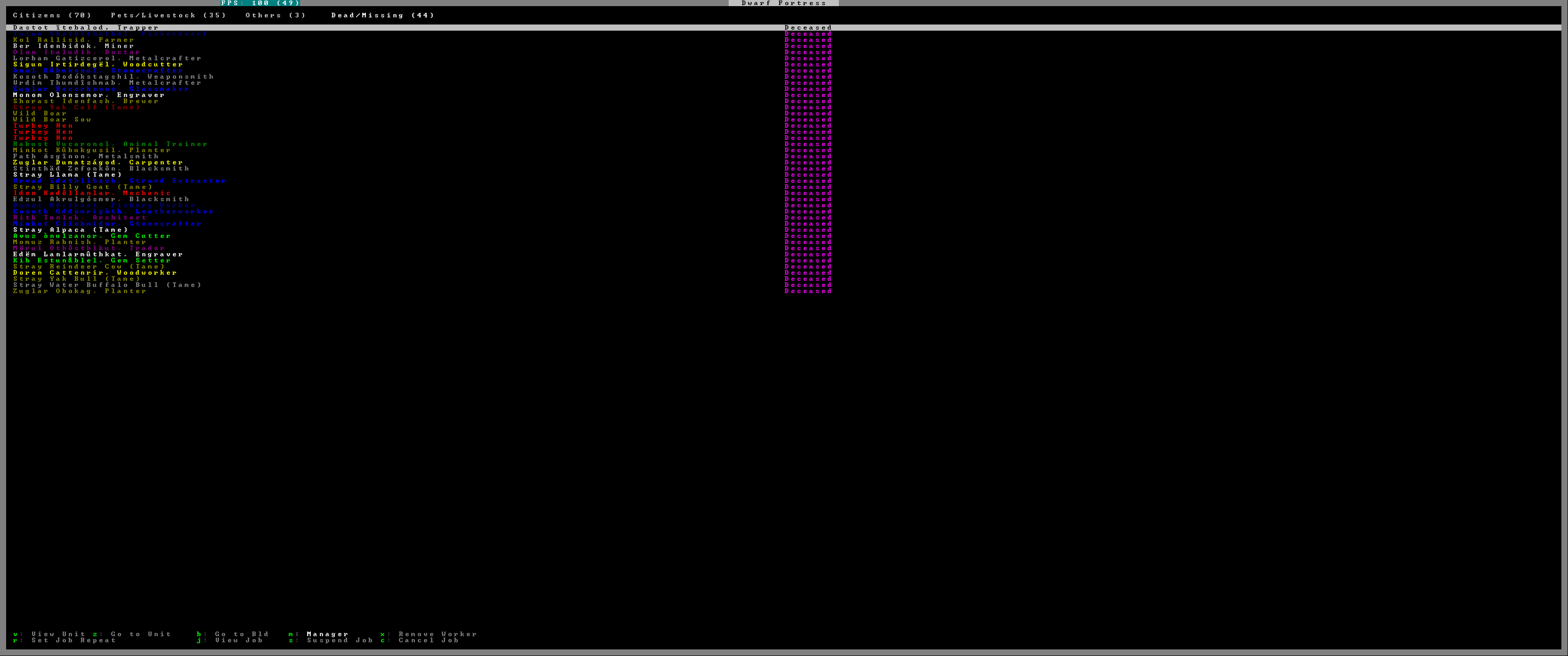Click the FPS: 100 (49) counter

click(x=260, y=3)
